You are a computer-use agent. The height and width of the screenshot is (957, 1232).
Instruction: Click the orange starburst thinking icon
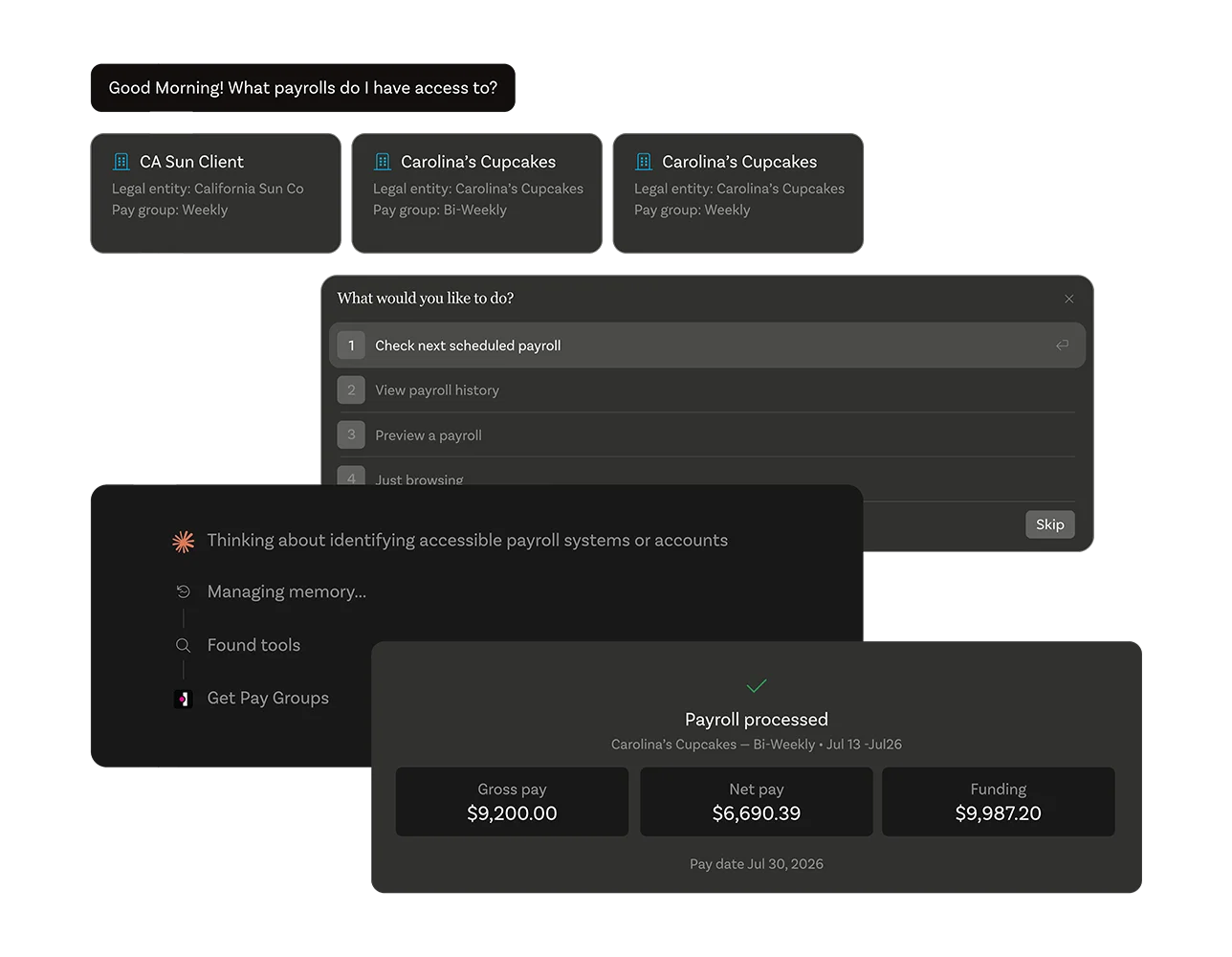click(x=184, y=542)
